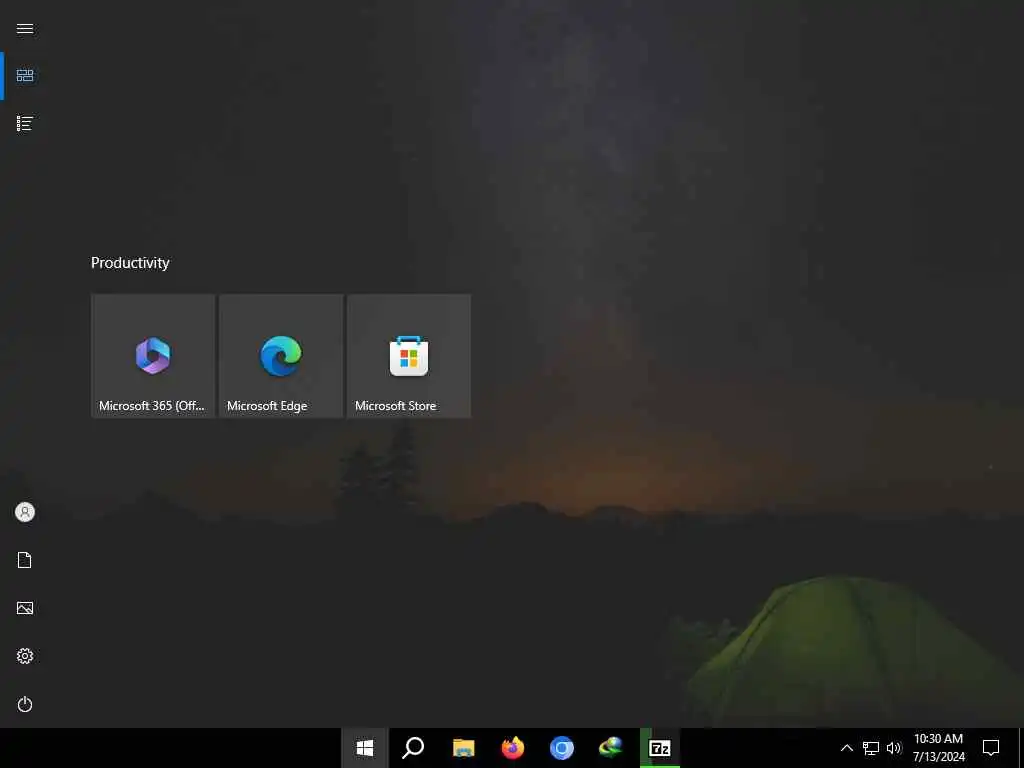Launch the Microsoft Edge tile
This screenshot has height=768, width=1024.
[281, 356]
